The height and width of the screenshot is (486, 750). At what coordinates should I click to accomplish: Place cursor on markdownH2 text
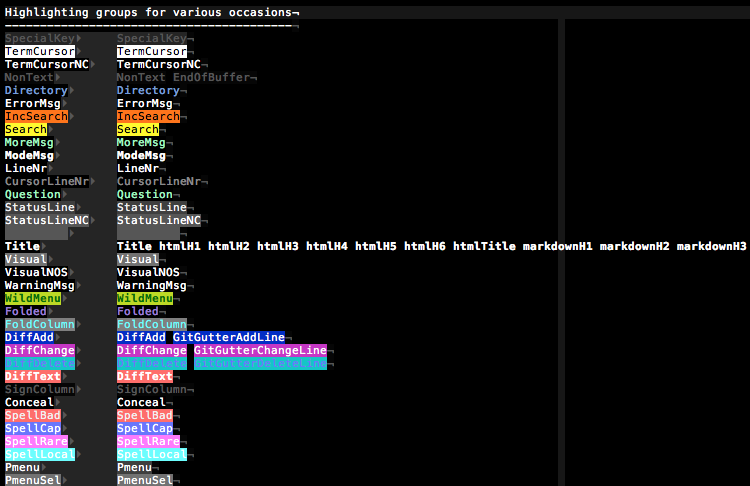point(635,246)
